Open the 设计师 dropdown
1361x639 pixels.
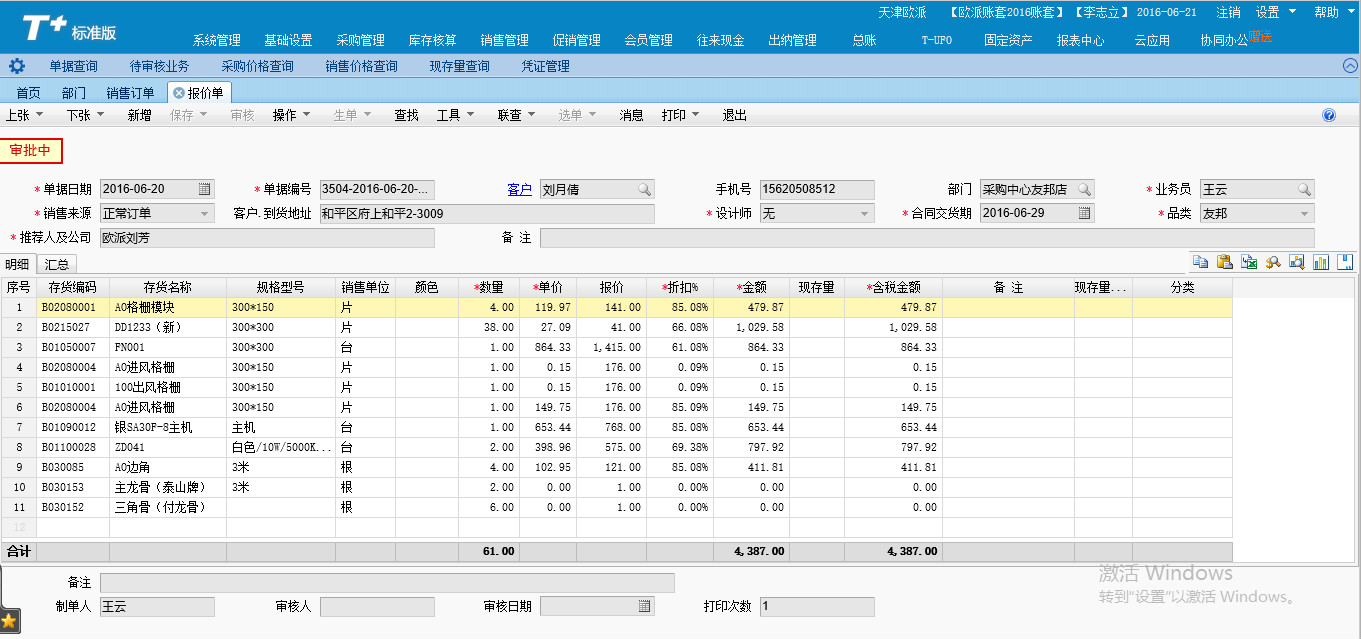(865, 213)
